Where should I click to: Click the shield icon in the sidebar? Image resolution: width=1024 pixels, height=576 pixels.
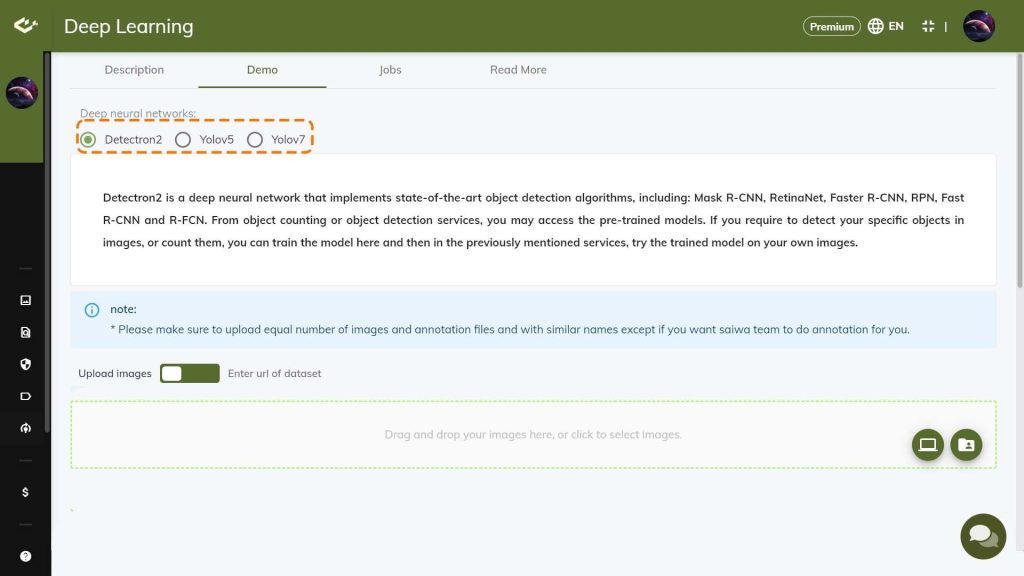coord(25,364)
